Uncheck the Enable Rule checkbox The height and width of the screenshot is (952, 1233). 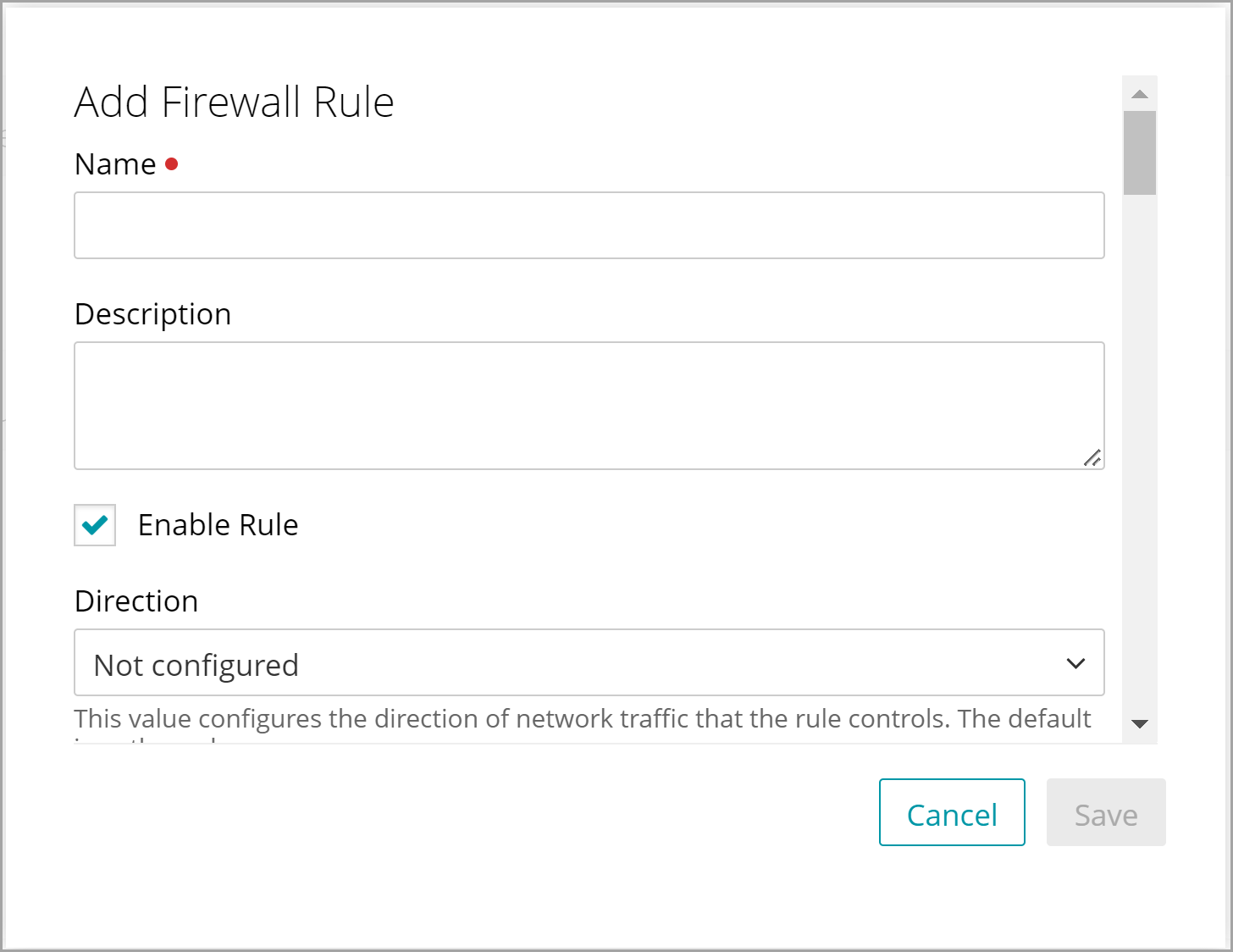[95, 525]
